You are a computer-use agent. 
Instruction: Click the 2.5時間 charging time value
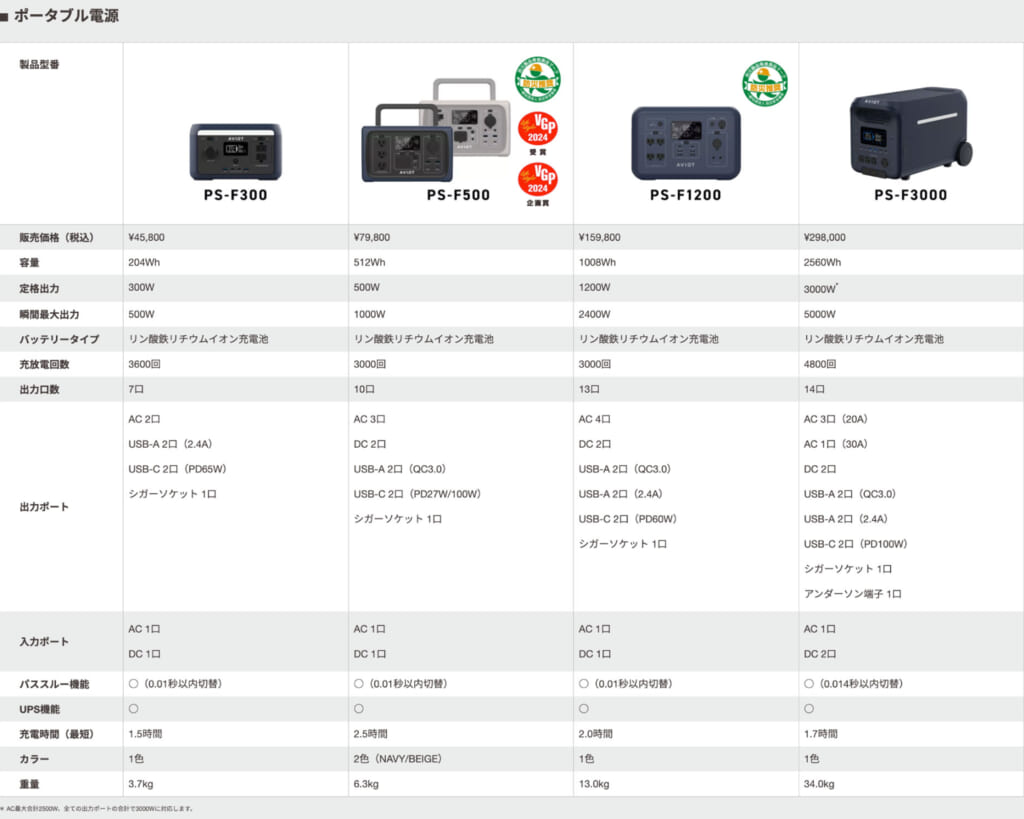(x=370, y=734)
